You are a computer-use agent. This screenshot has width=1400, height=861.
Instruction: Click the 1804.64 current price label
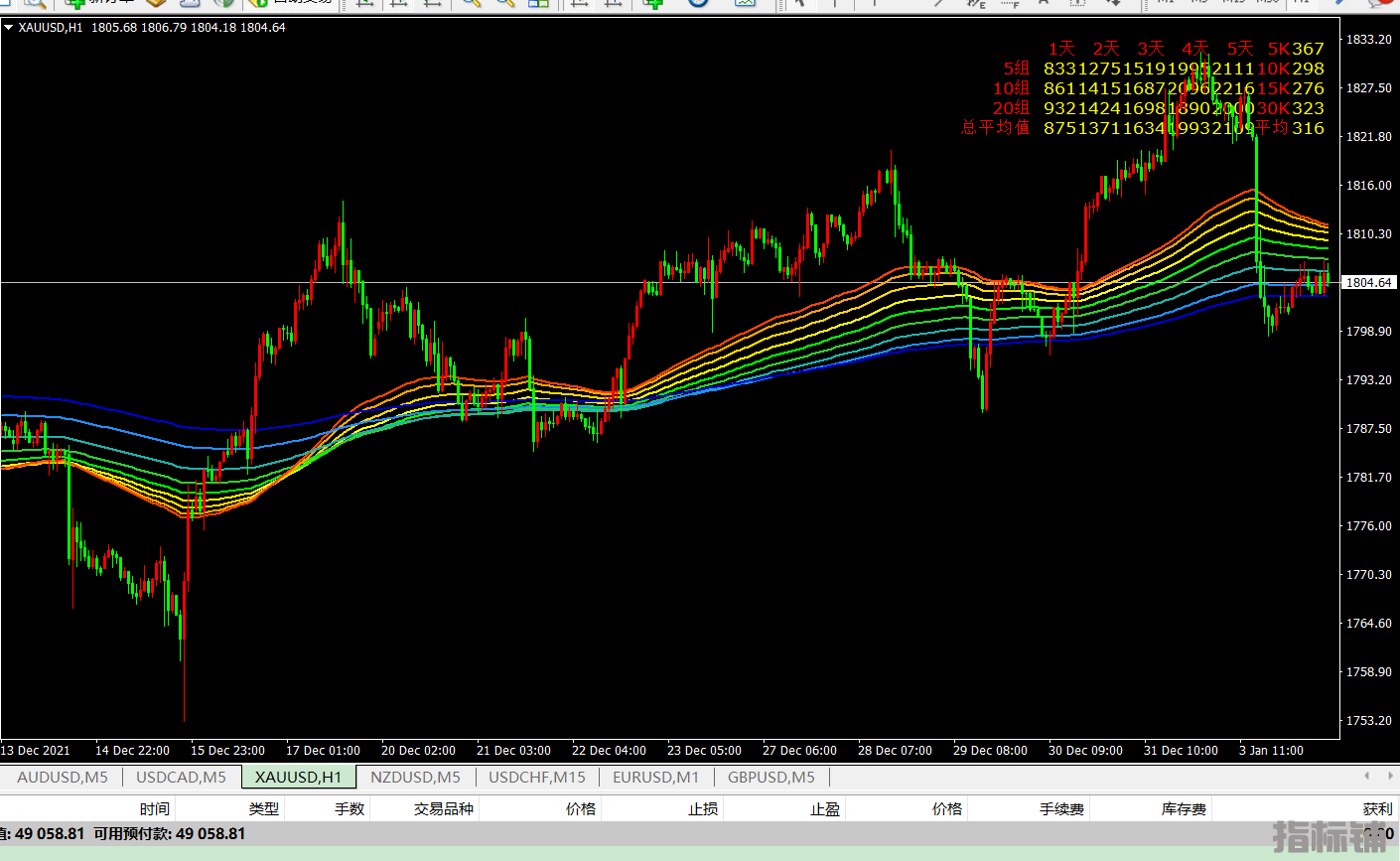pos(1368,283)
